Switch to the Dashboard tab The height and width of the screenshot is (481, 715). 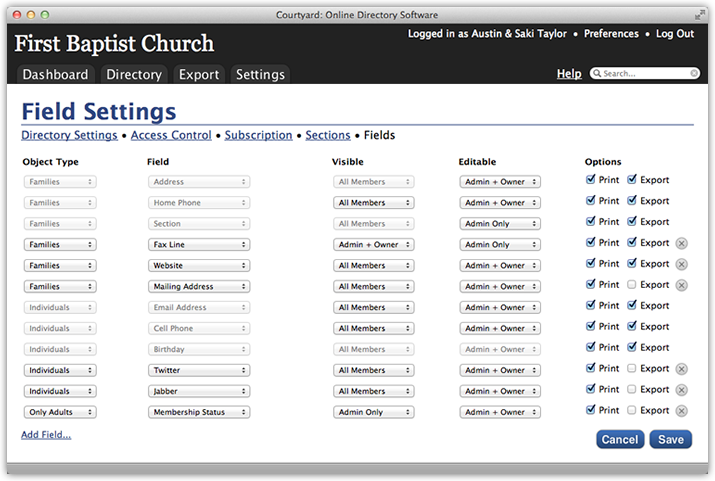(55, 74)
